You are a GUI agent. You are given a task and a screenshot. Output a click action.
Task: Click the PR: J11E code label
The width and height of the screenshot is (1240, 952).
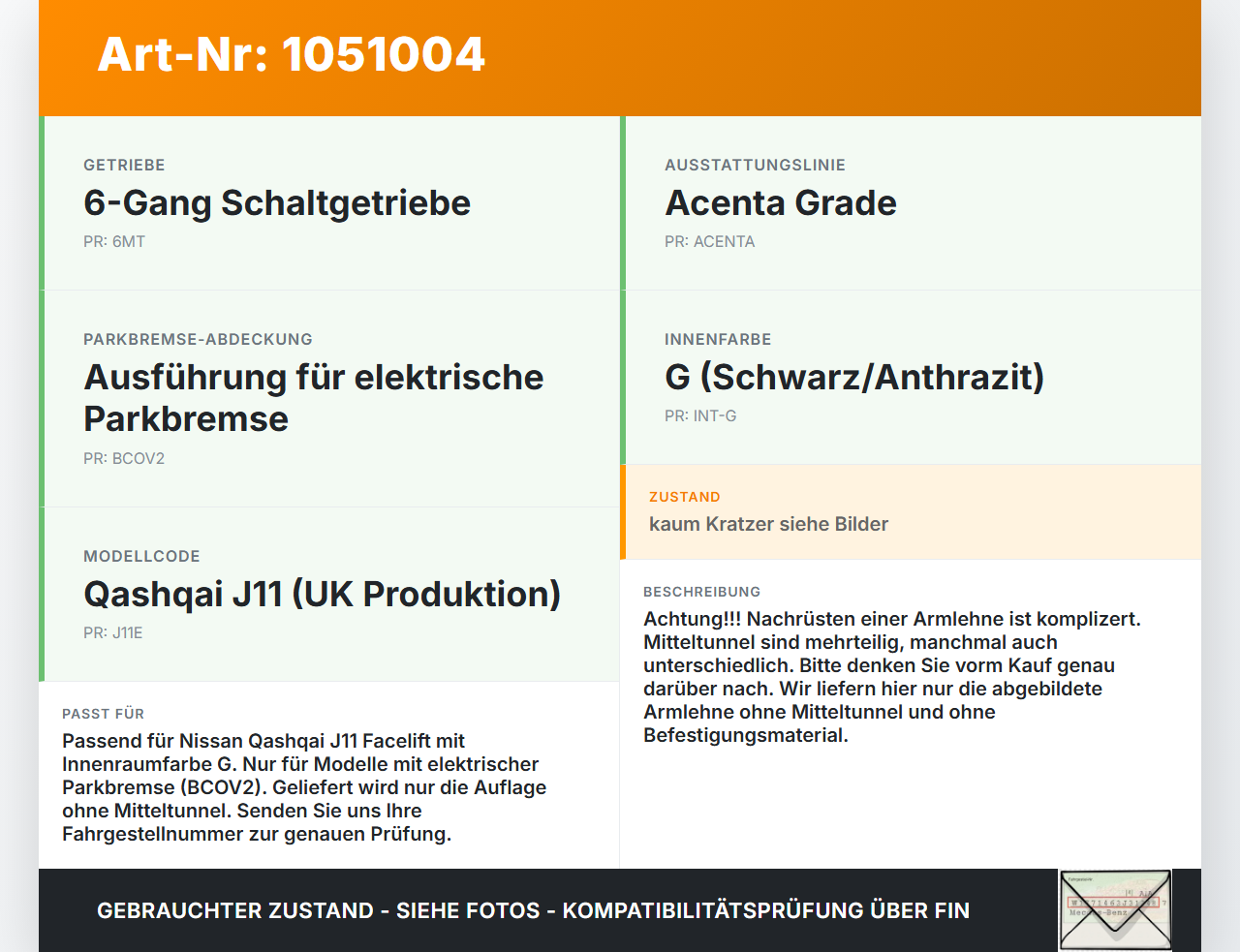[113, 633]
